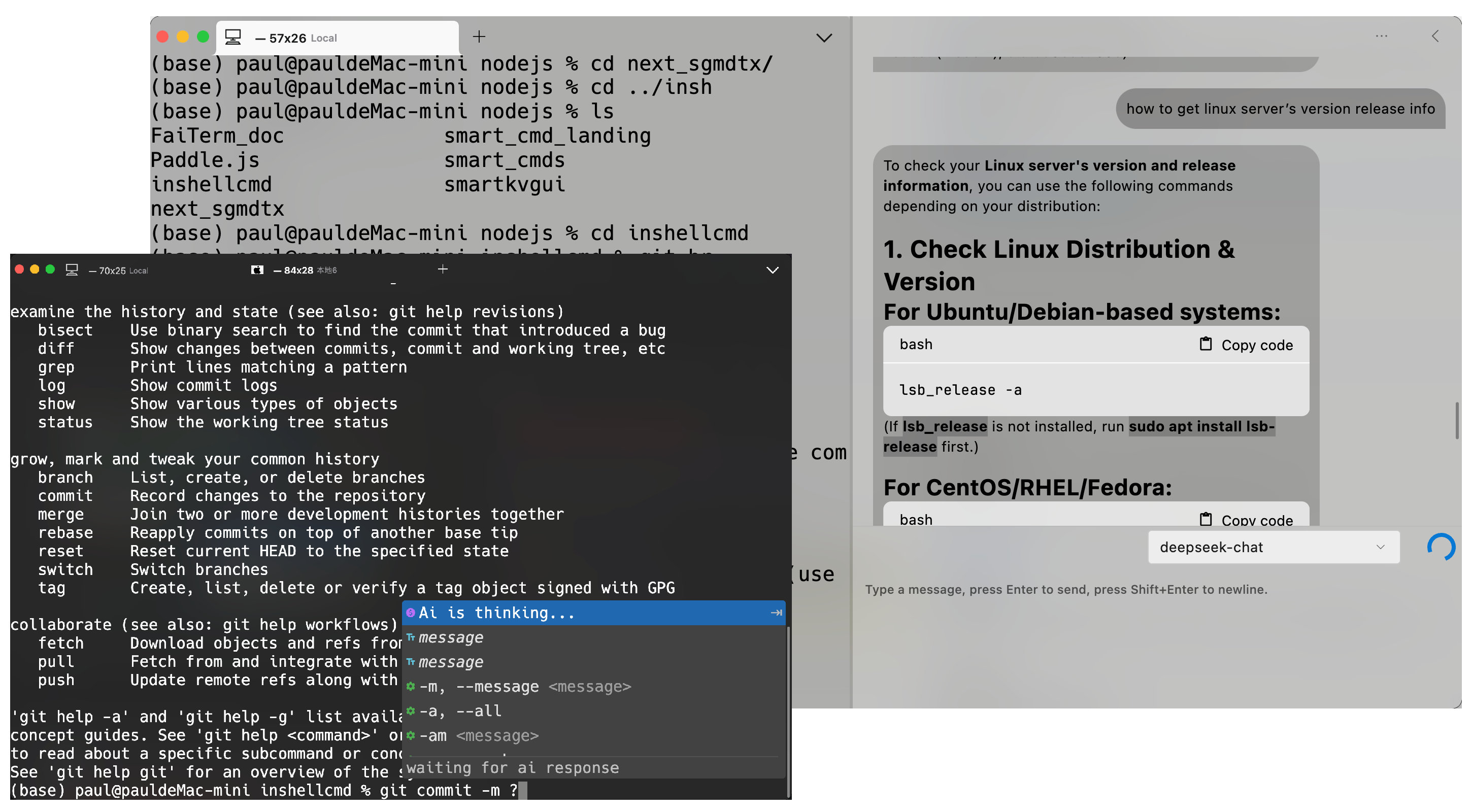1472x812 pixels.
Task: Click 'Paddle.js' in the ls output
Action: coord(205,160)
